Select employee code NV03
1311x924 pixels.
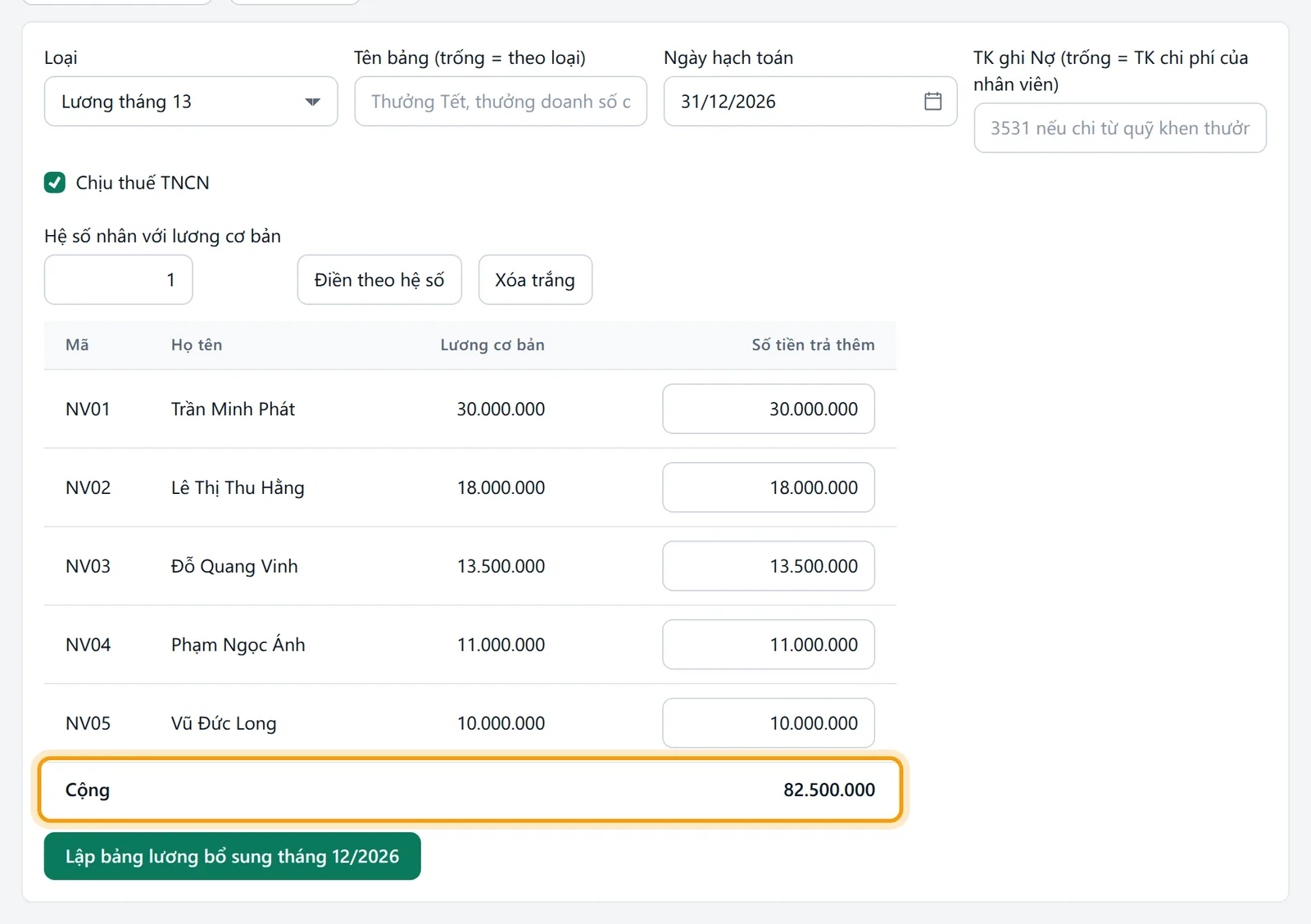88,566
